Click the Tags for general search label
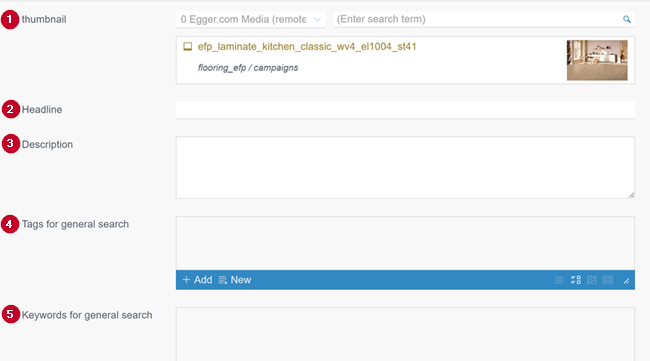The width and height of the screenshot is (650, 361). tap(75, 224)
